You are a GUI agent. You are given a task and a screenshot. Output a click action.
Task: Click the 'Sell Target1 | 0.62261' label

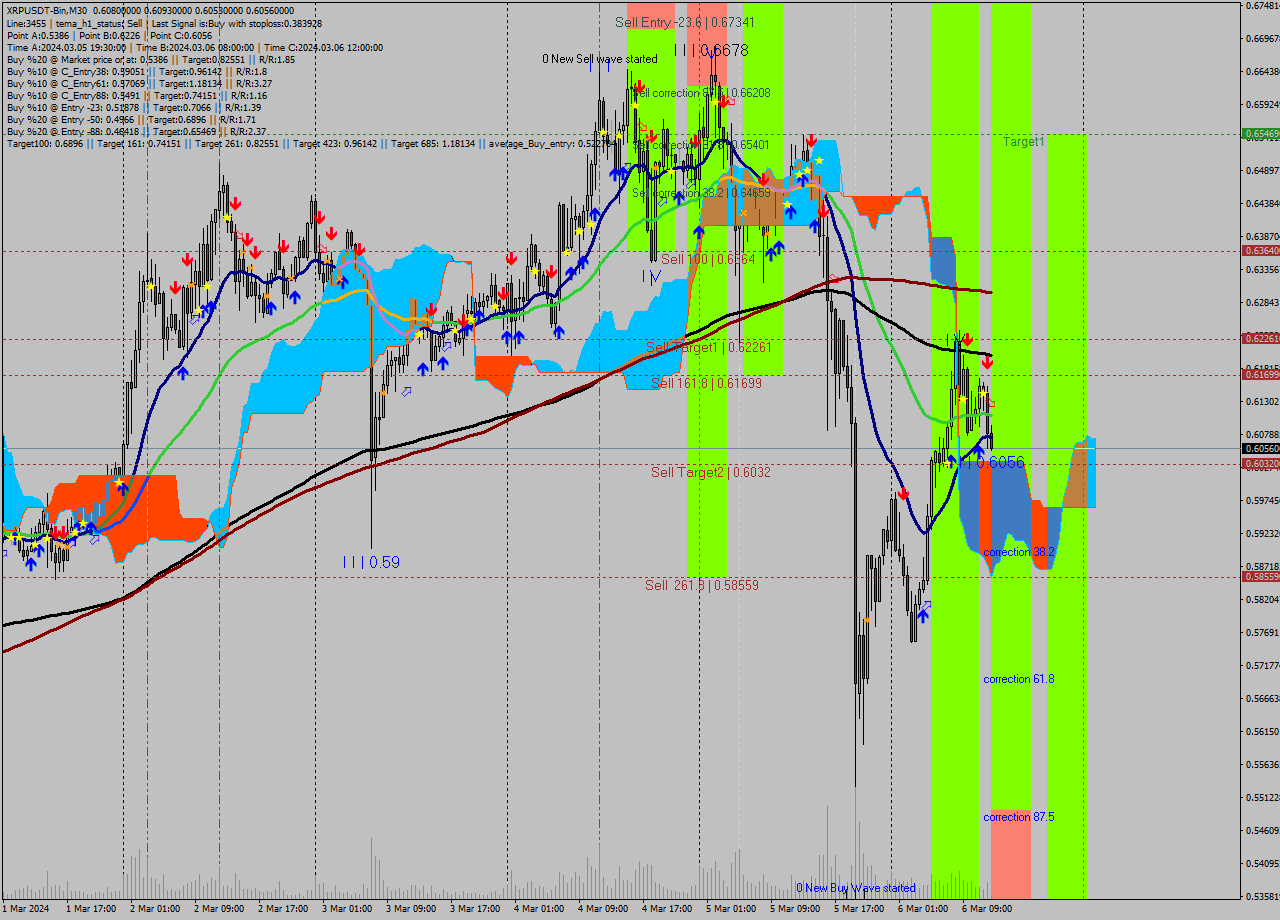point(708,347)
